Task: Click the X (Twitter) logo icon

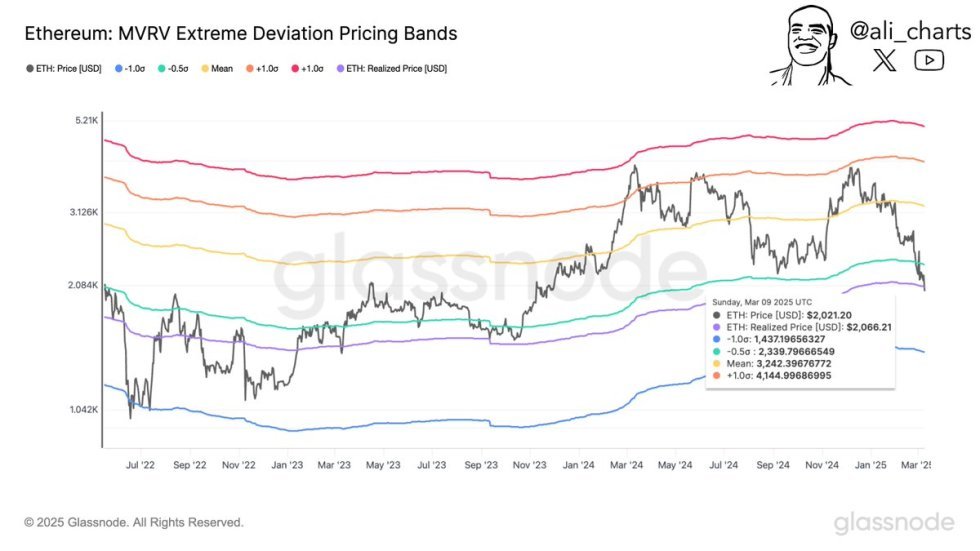Action: point(885,61)
